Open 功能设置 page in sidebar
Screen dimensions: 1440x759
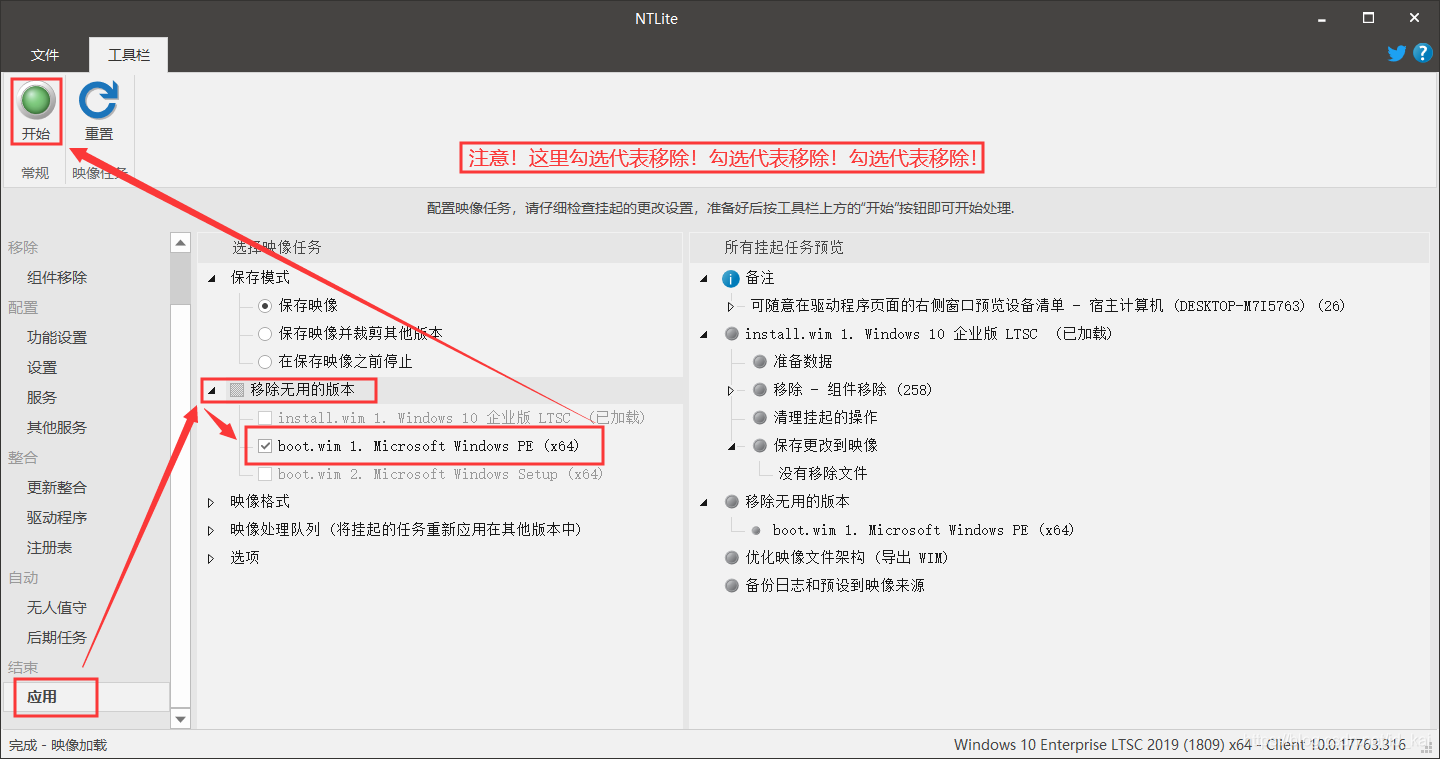[57, 338]
